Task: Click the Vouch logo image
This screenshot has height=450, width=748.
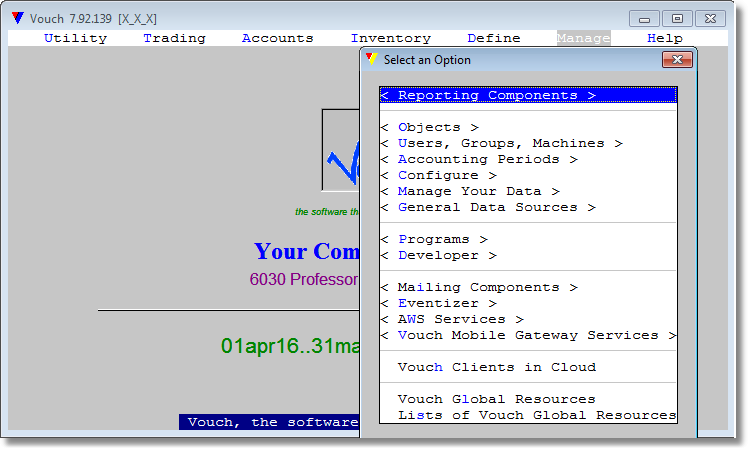Action: coord(341,150)
